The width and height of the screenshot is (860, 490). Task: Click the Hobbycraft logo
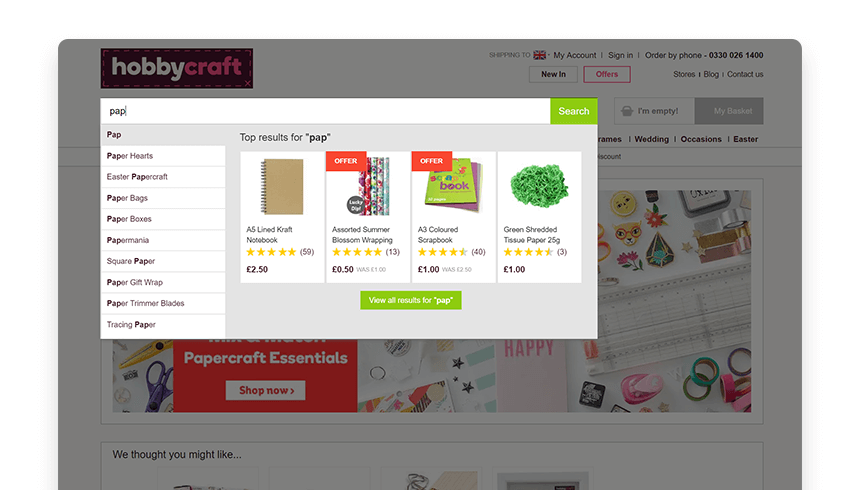click(x=177, y=68)
